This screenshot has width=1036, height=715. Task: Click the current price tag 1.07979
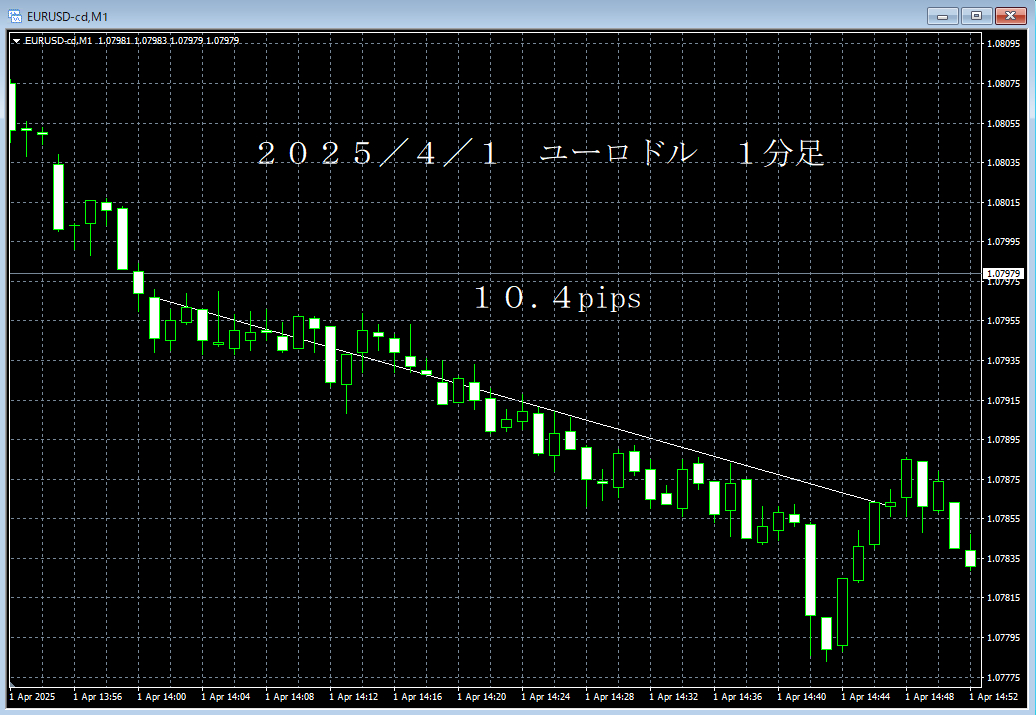point(1003,273)
